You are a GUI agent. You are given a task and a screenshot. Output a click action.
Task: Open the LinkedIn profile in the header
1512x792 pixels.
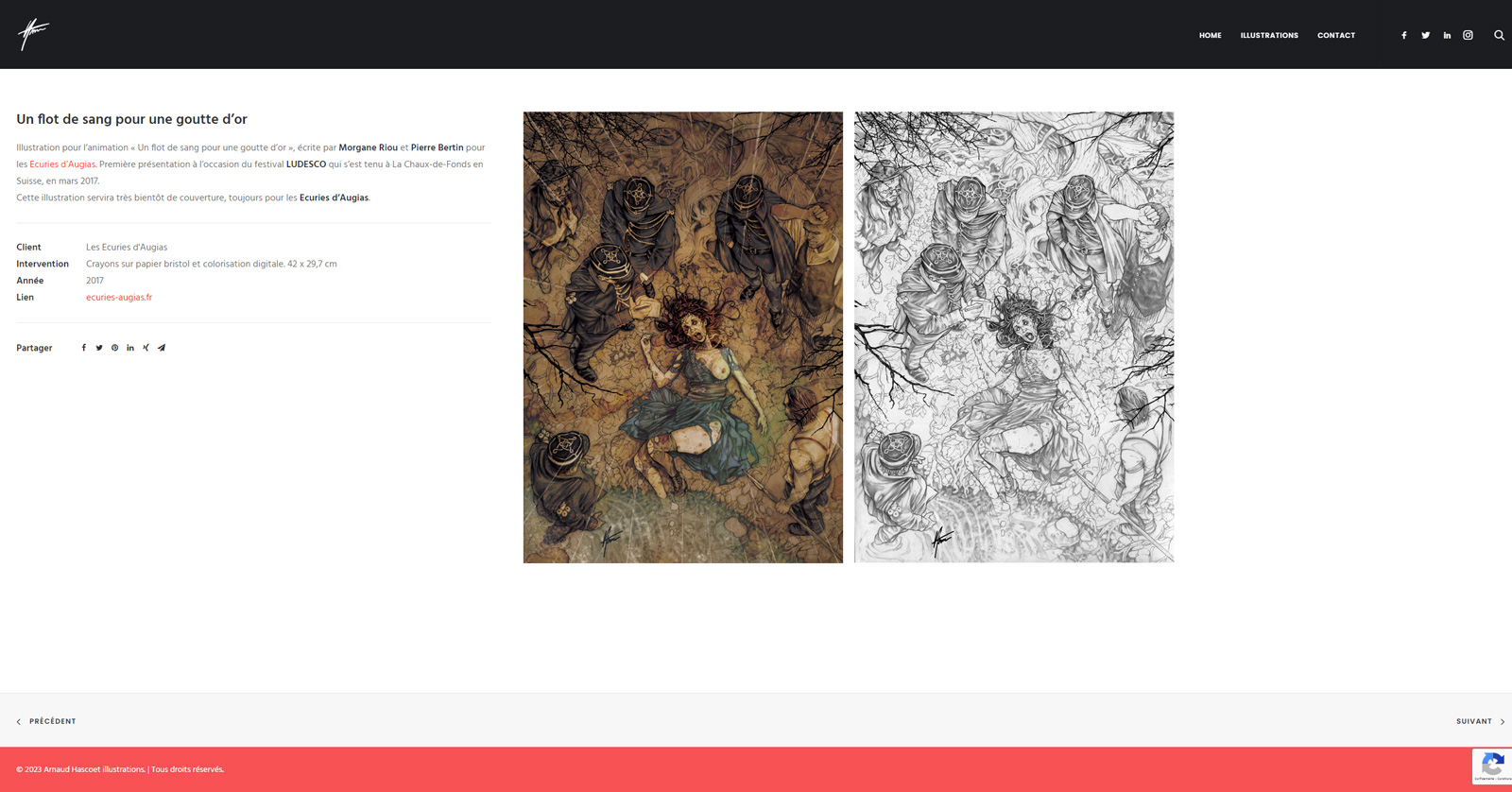1447,36
